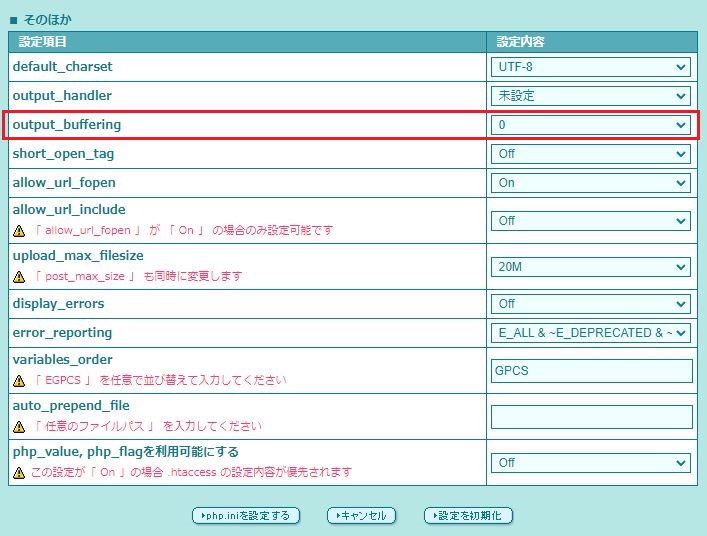Image resolution: width=707 pixels, height=536 pixels.
Task: Focus the auto_prepend_file input field
Action: coord(591,417)
